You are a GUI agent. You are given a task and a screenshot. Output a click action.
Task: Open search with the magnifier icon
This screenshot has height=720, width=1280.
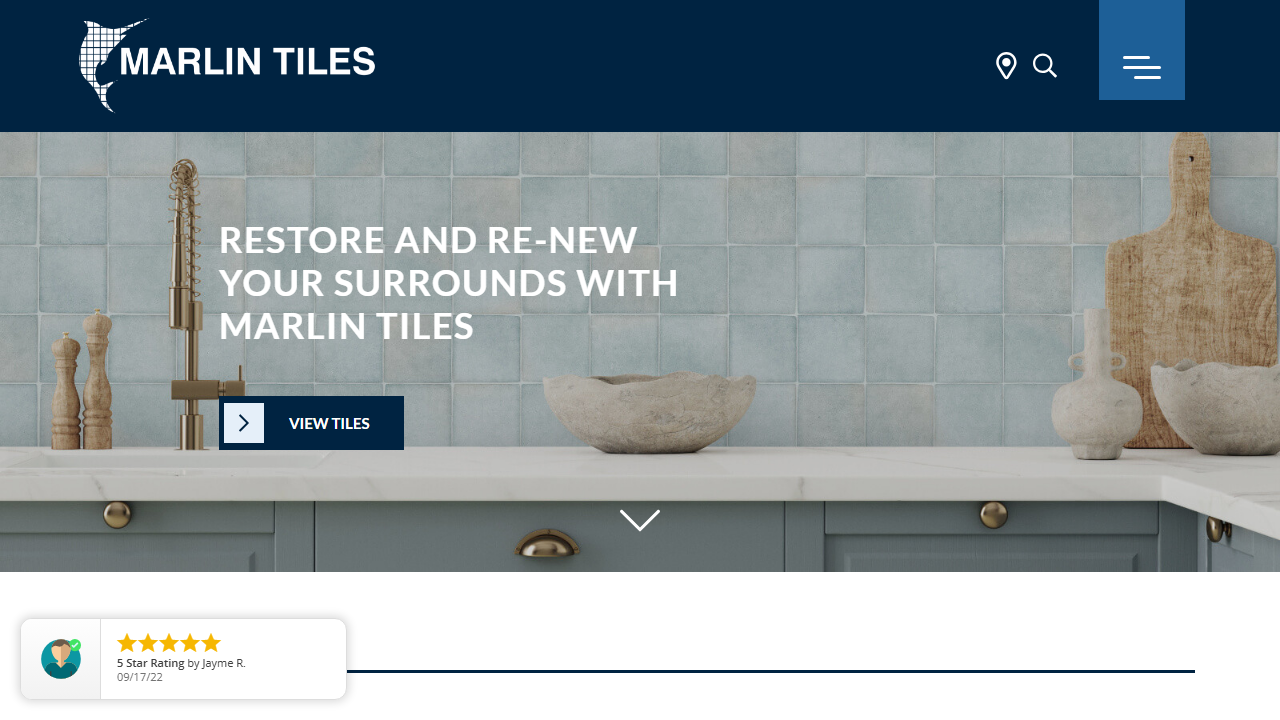click(1045, 66)
